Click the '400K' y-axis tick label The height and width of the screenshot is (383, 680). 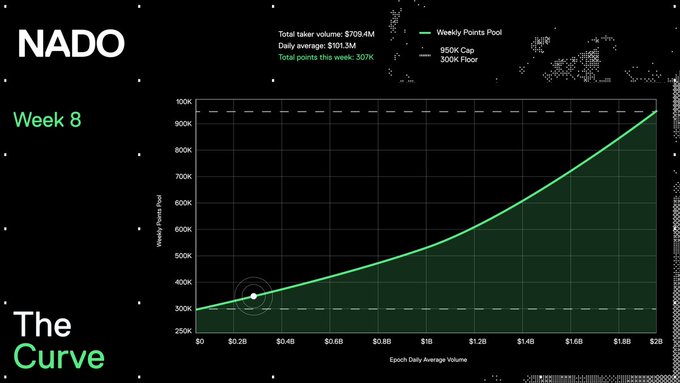point(183,282)
